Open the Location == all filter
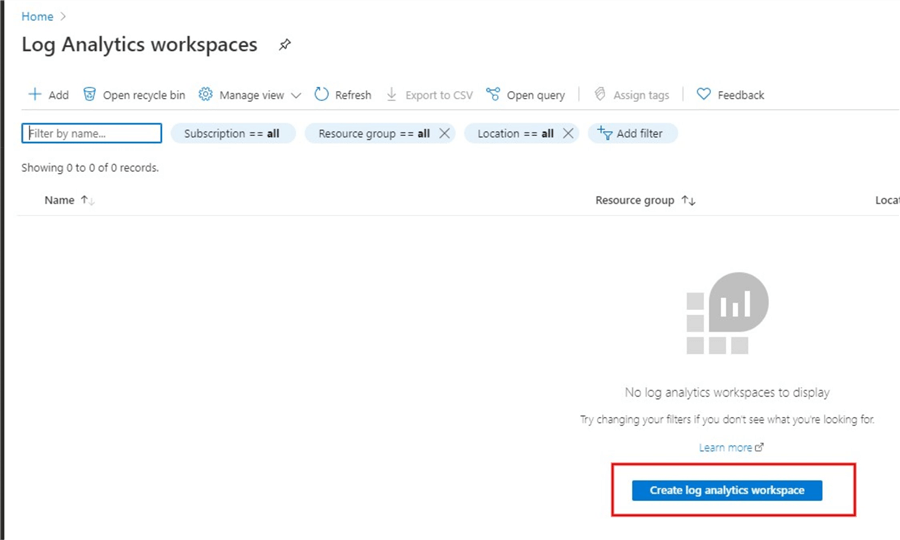 [x=515, y=133]
